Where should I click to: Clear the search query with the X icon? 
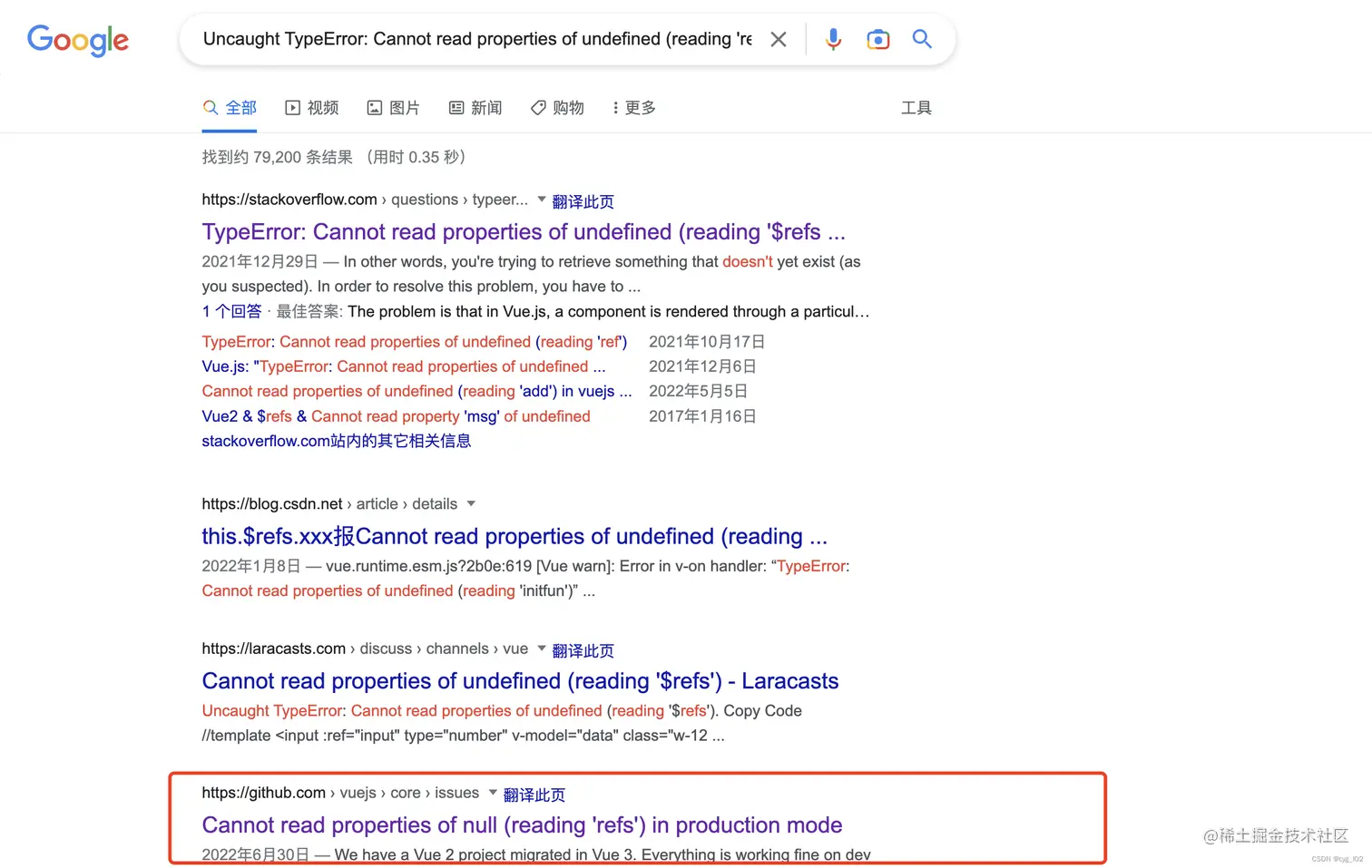[x=779, y=39]
